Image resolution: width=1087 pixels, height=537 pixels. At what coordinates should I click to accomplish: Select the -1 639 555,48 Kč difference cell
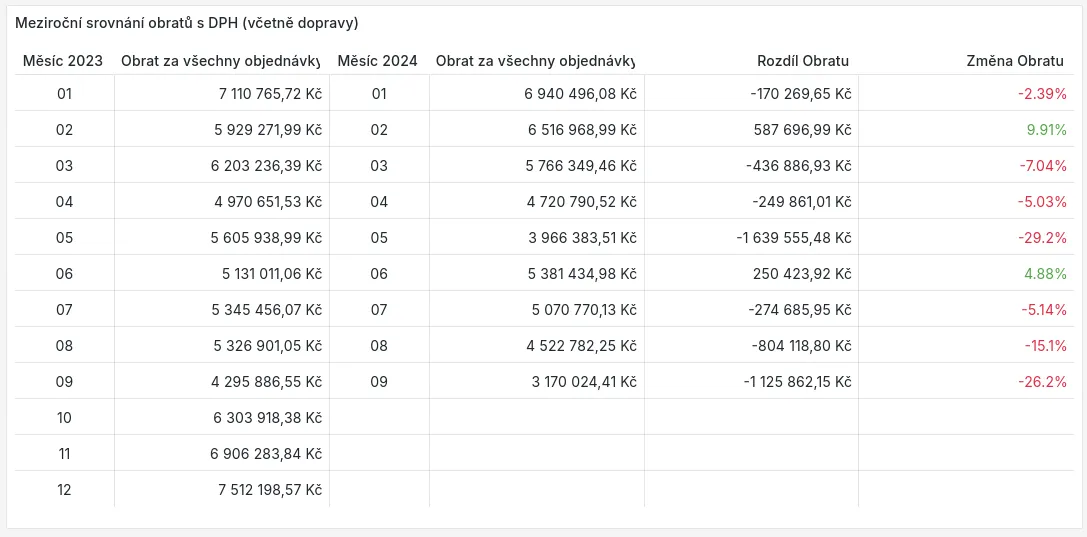tap(796, 238)
